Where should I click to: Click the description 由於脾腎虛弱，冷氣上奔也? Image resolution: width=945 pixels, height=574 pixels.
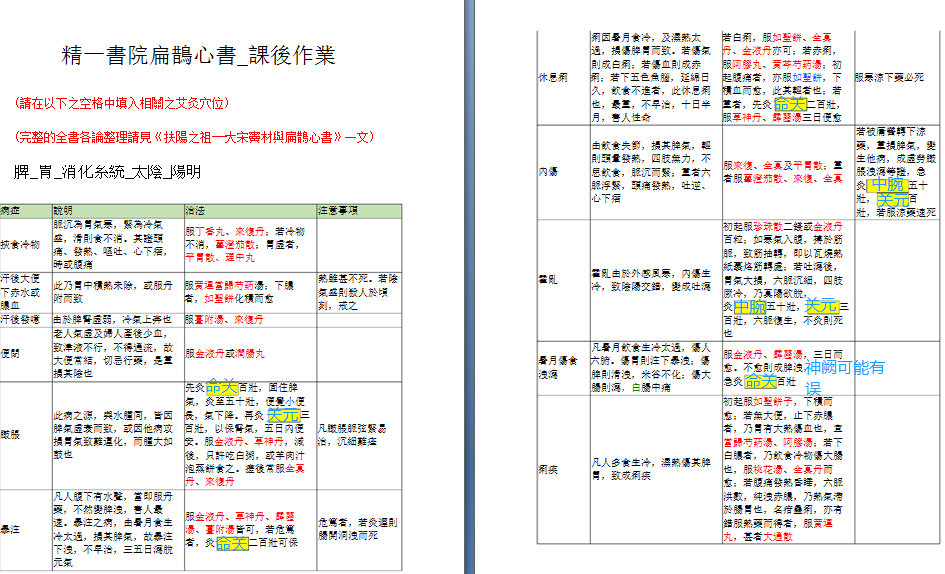coord(112,320)
